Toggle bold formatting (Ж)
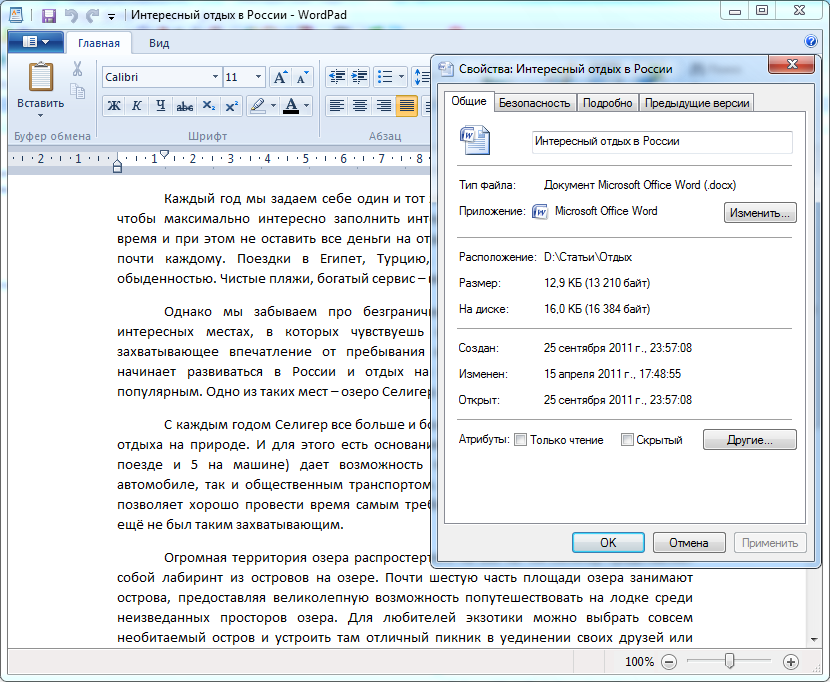Image resolution: width=830 pixels, height=682 pixels. point(113,106)
